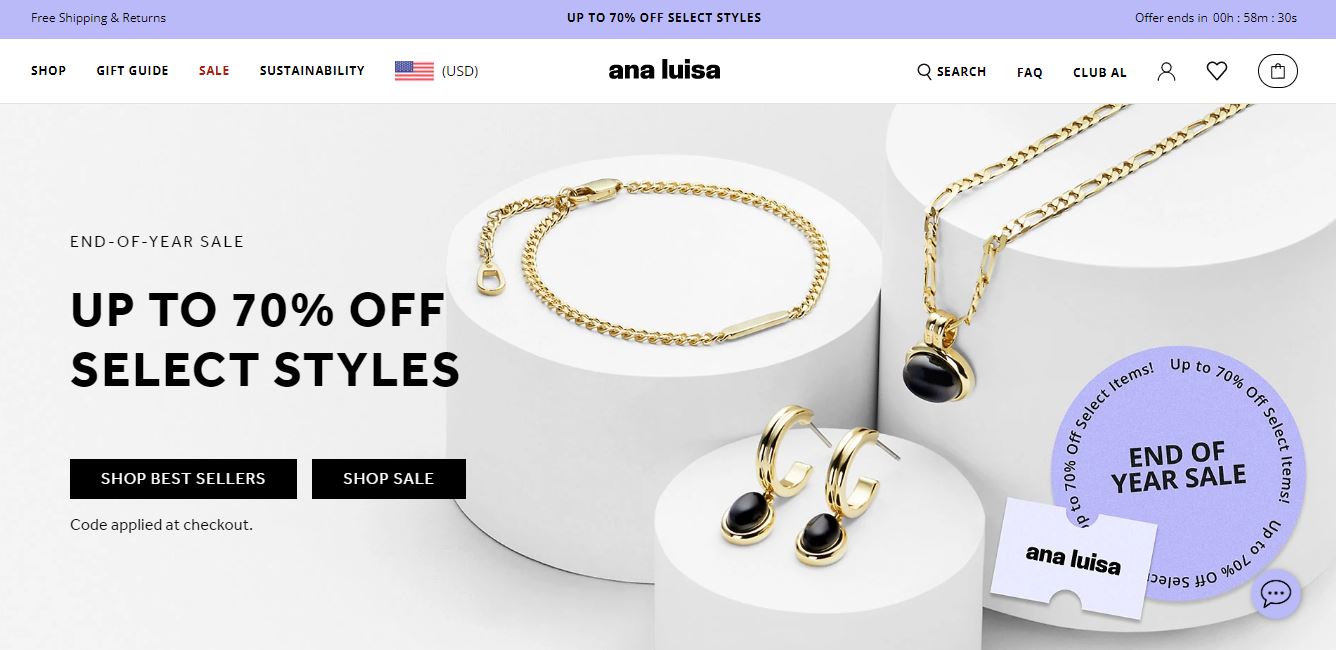Click the ana luisa logo
1336x650 pixels.
click(x=664, y=70)
